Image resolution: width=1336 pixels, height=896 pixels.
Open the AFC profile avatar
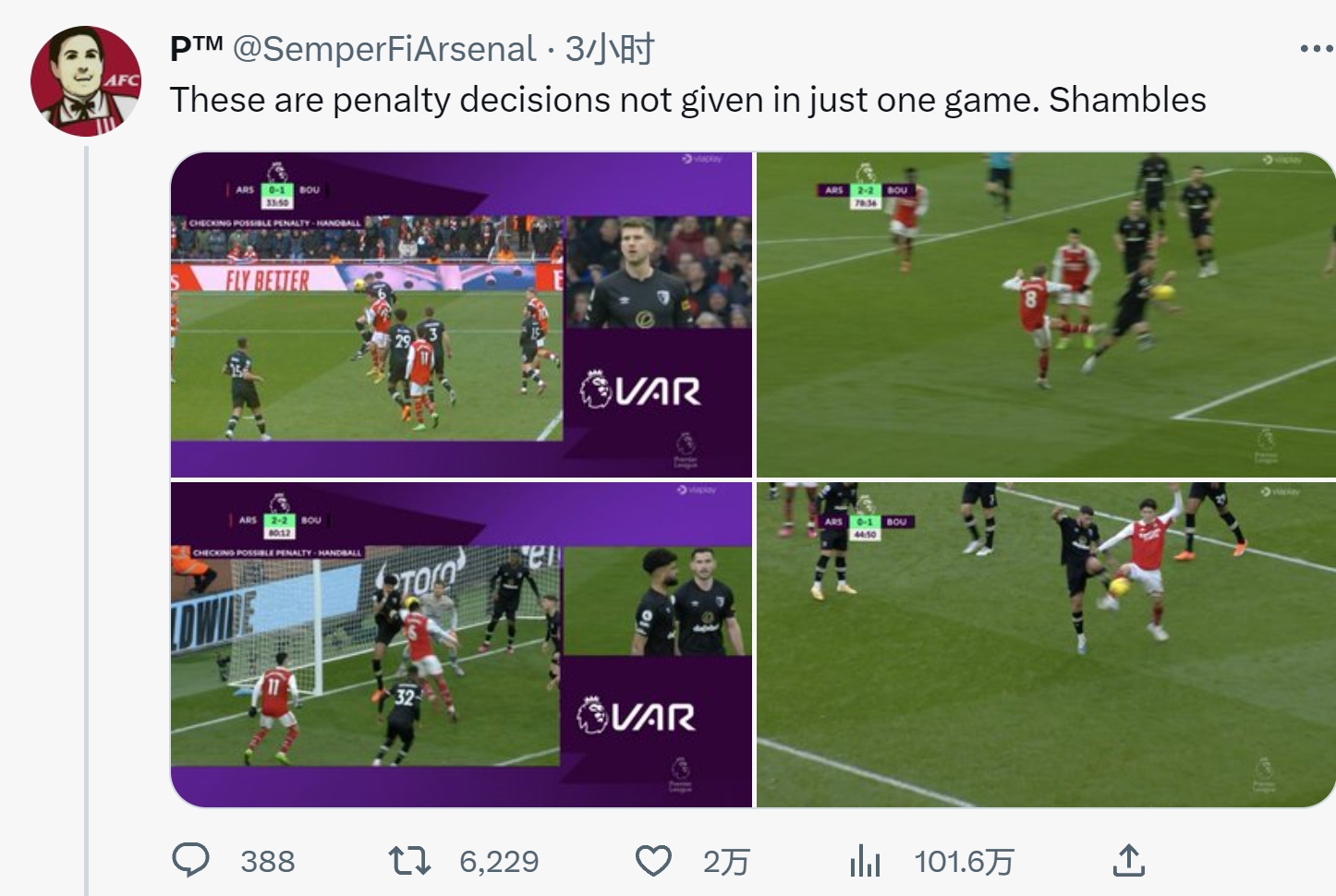(x=85, y=81)
